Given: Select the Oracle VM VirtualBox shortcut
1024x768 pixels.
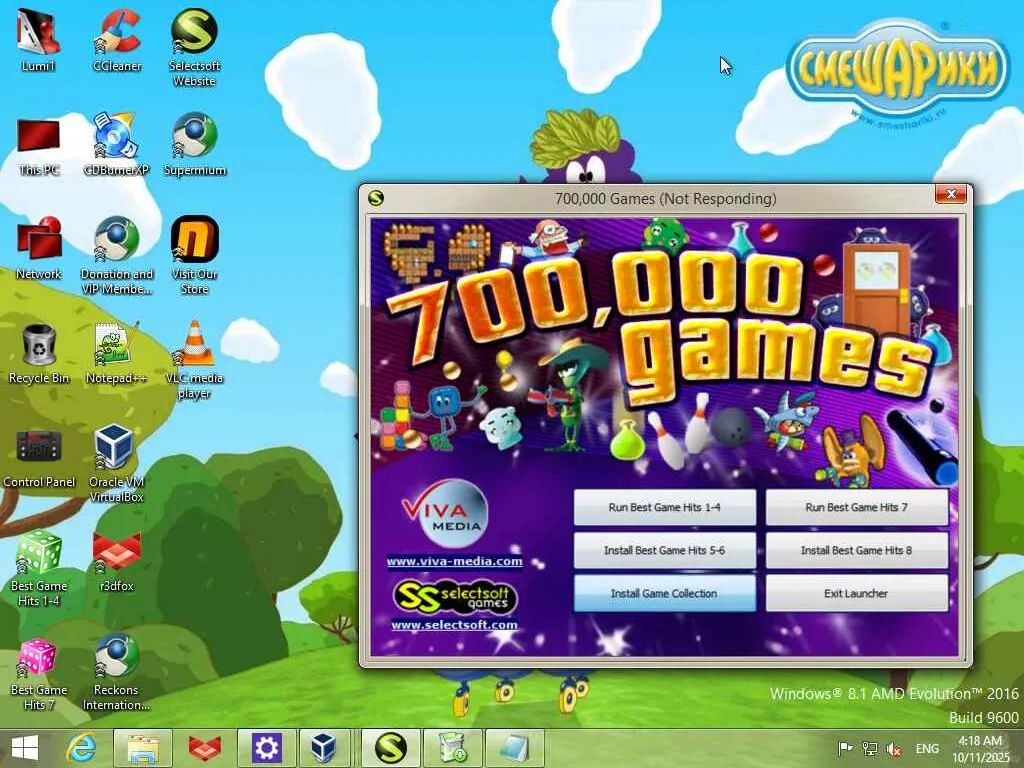Looking at the screenshot, I should [116, 463].
